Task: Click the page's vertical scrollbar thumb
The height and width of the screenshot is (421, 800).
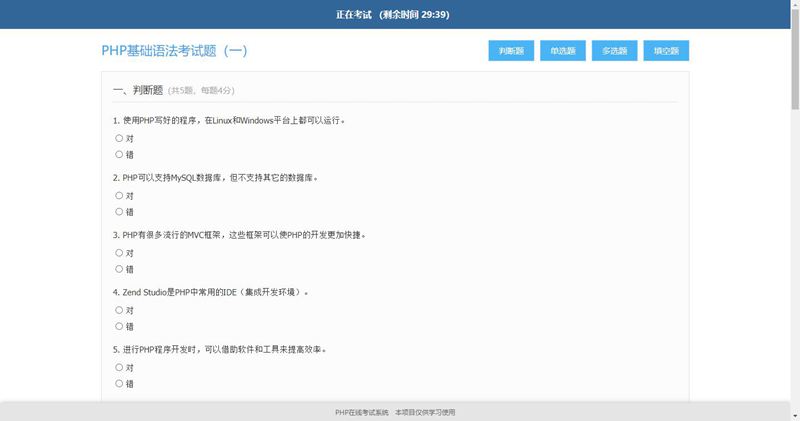Action: pyautogui.click(x=794, y=60)
